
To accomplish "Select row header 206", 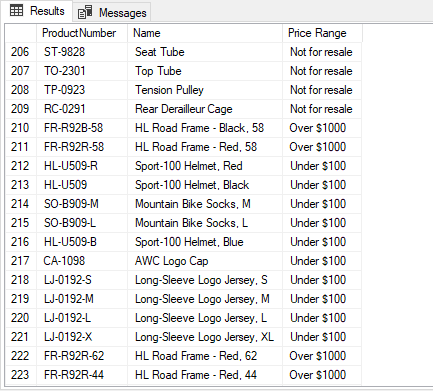I will (x=21, y=52).
